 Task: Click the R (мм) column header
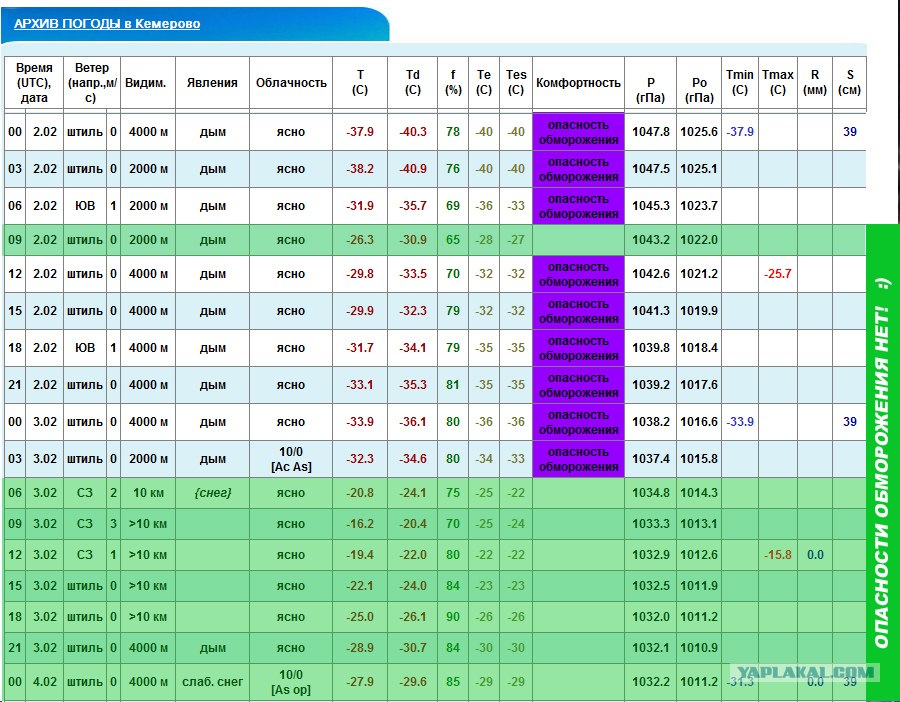(x=815, y=82)
